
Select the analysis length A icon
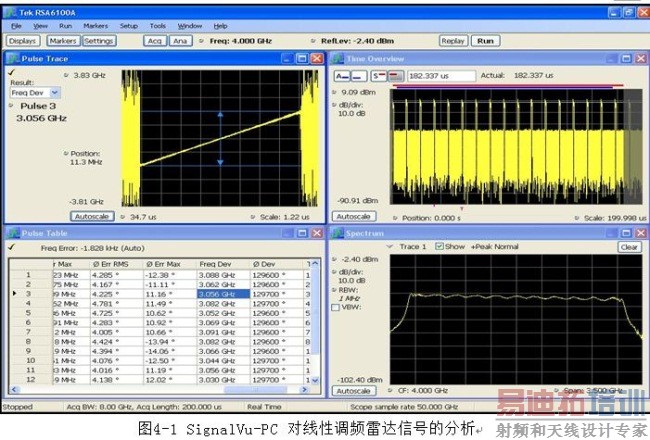click(342, 76)
